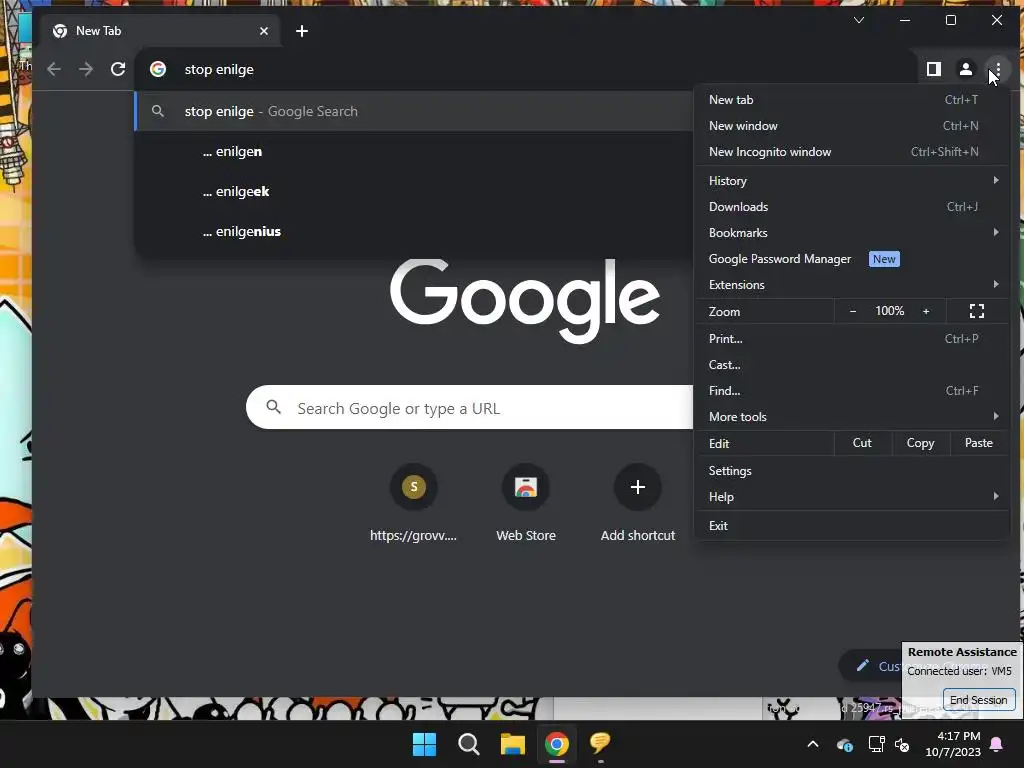Select Exit from the menu

(853, 526)
